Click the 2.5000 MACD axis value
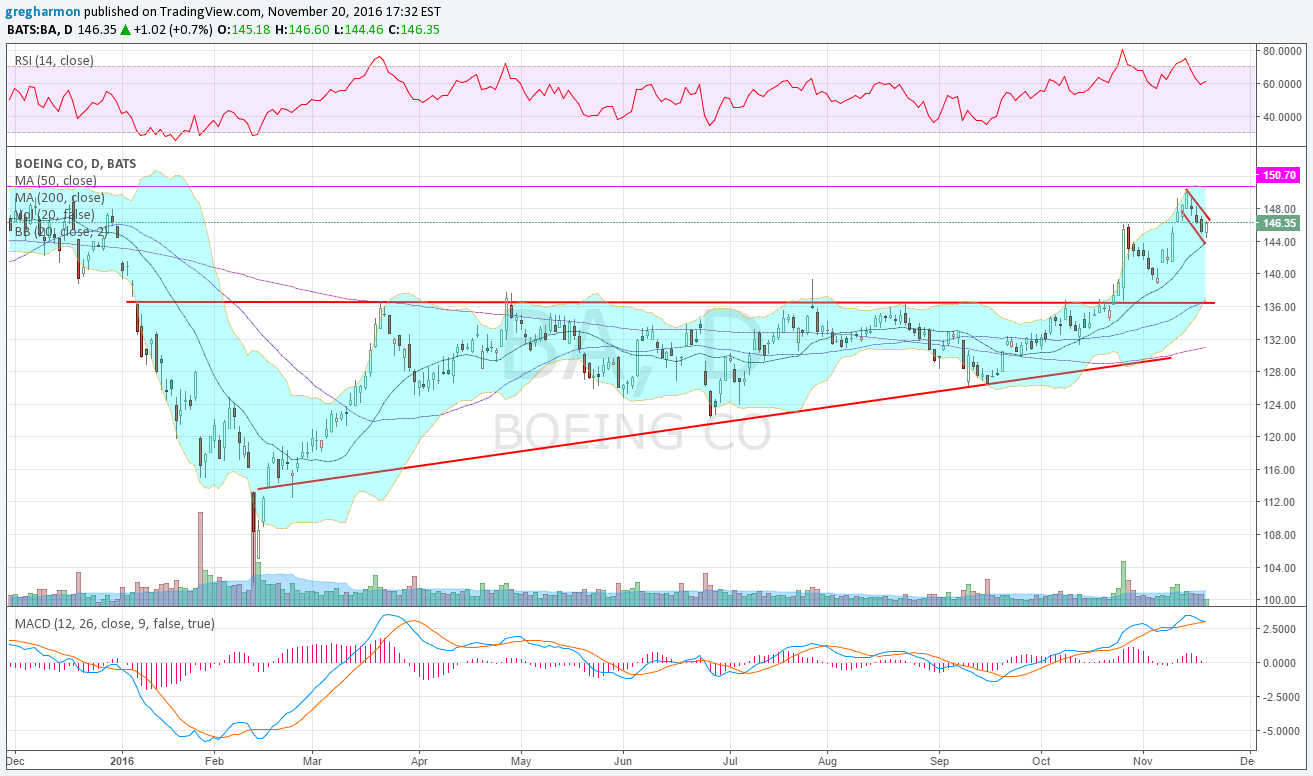Viewport: 1313px width, 776px height. pos(1281,630)
